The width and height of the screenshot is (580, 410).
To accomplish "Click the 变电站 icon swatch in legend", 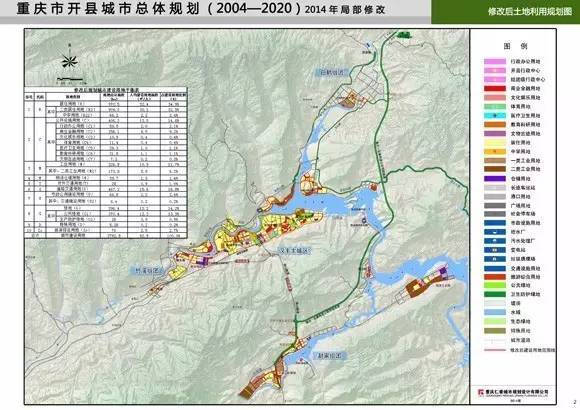I will [495, 250].
